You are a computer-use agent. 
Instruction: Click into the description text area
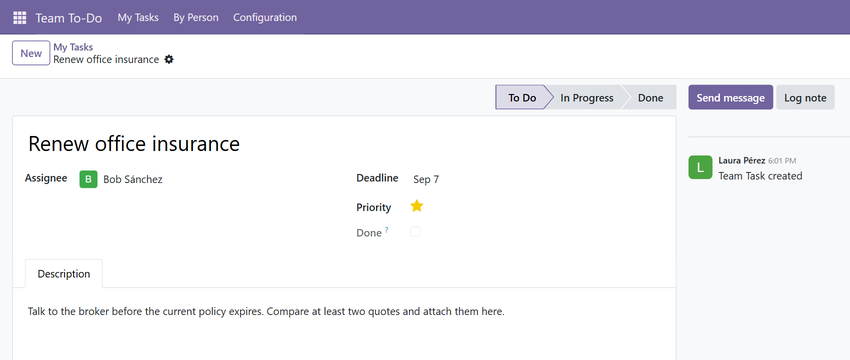click(x=266, y=312)
